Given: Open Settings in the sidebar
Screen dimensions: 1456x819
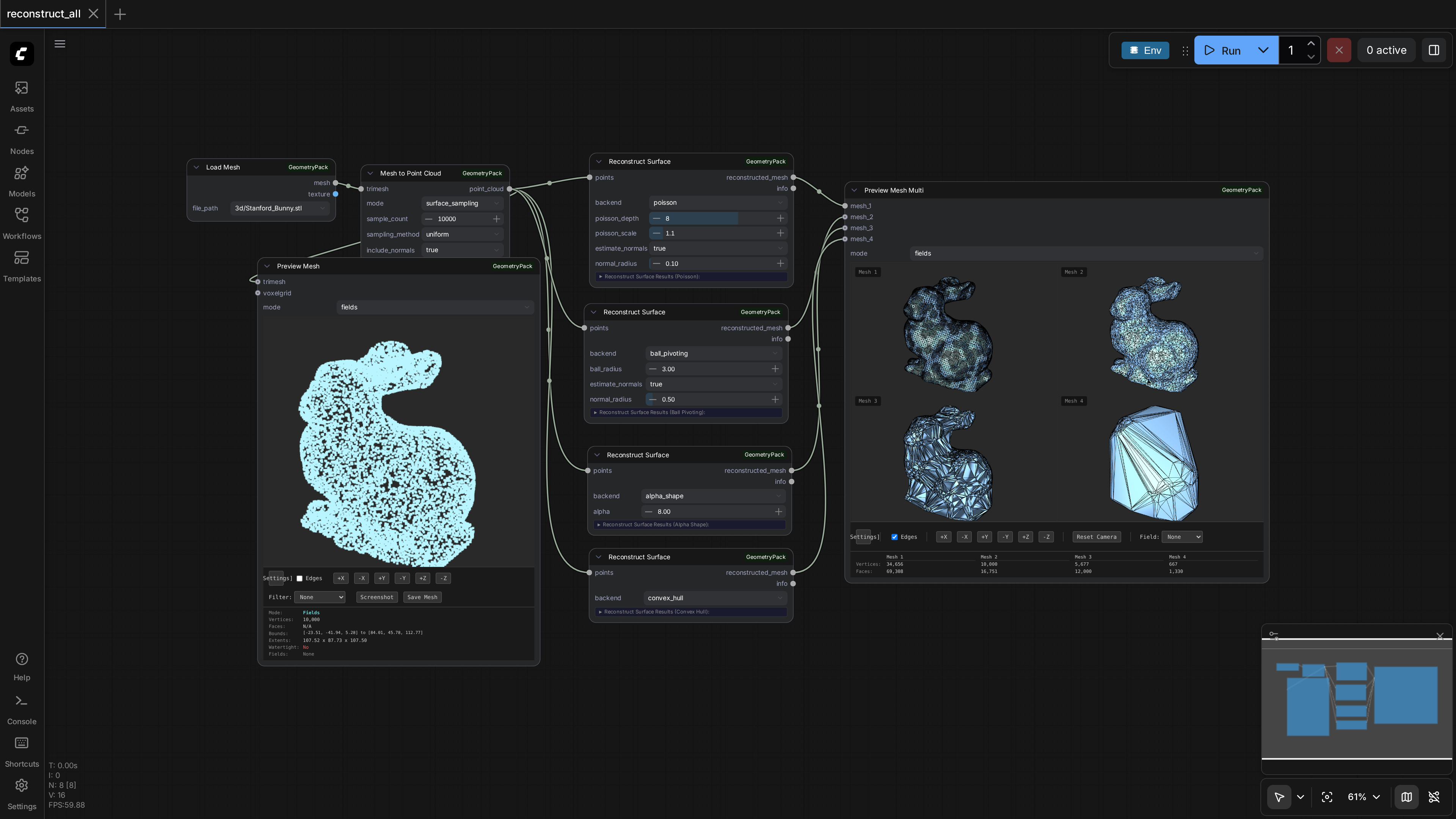Looking at the screenshot, I should pos(22,794).
